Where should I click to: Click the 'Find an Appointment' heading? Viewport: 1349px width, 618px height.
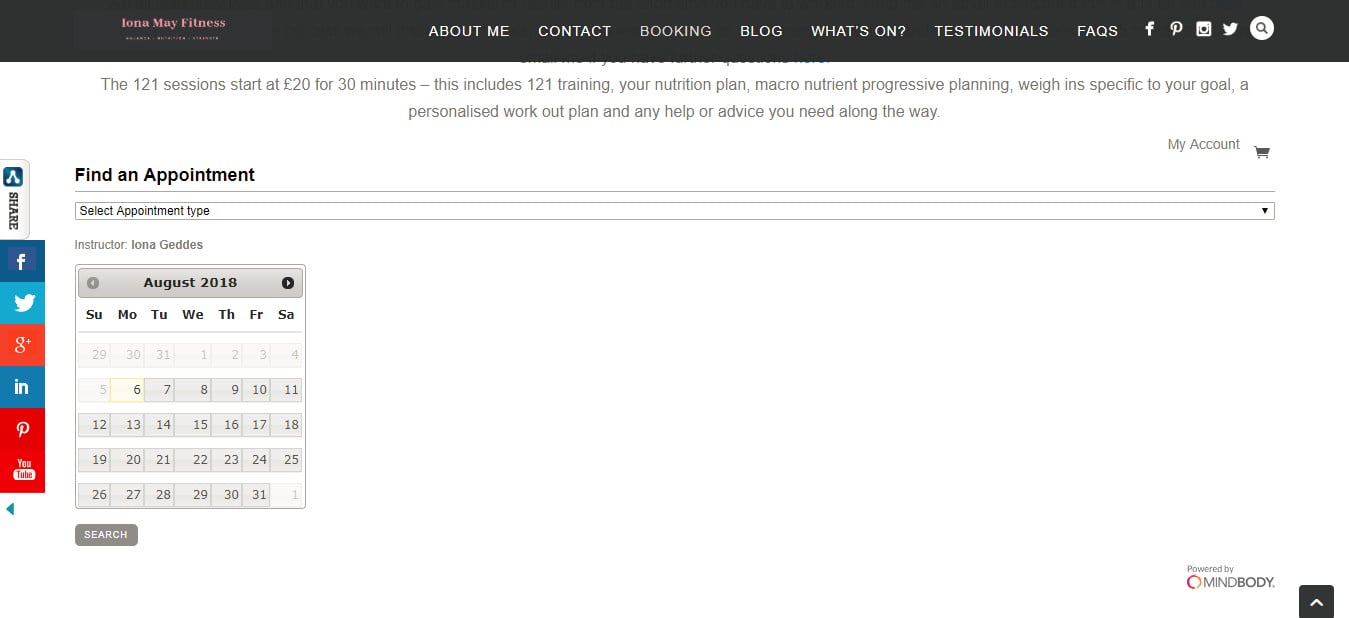coord(165,175)
